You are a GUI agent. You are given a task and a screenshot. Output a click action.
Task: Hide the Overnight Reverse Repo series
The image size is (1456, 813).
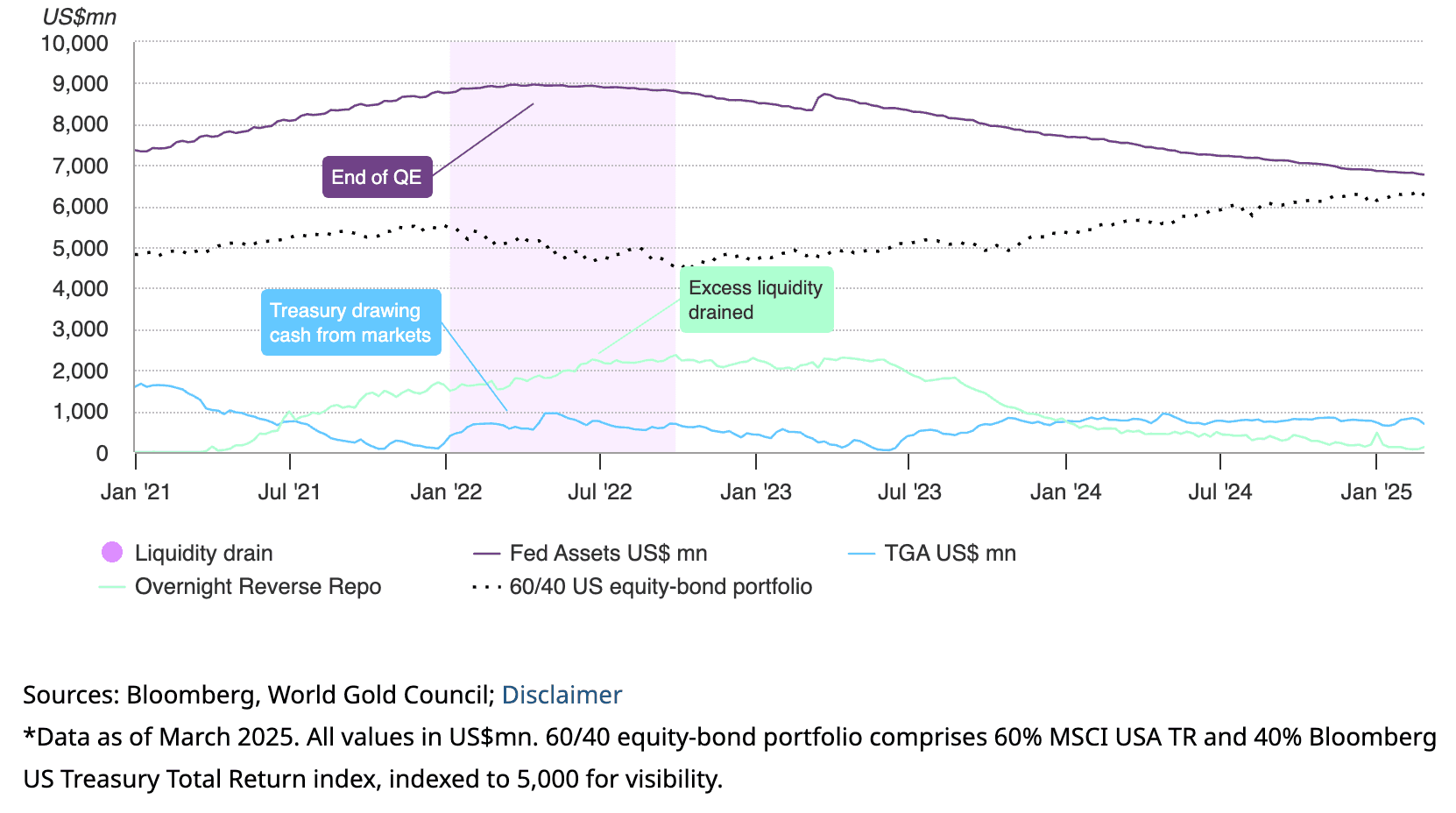258,586
